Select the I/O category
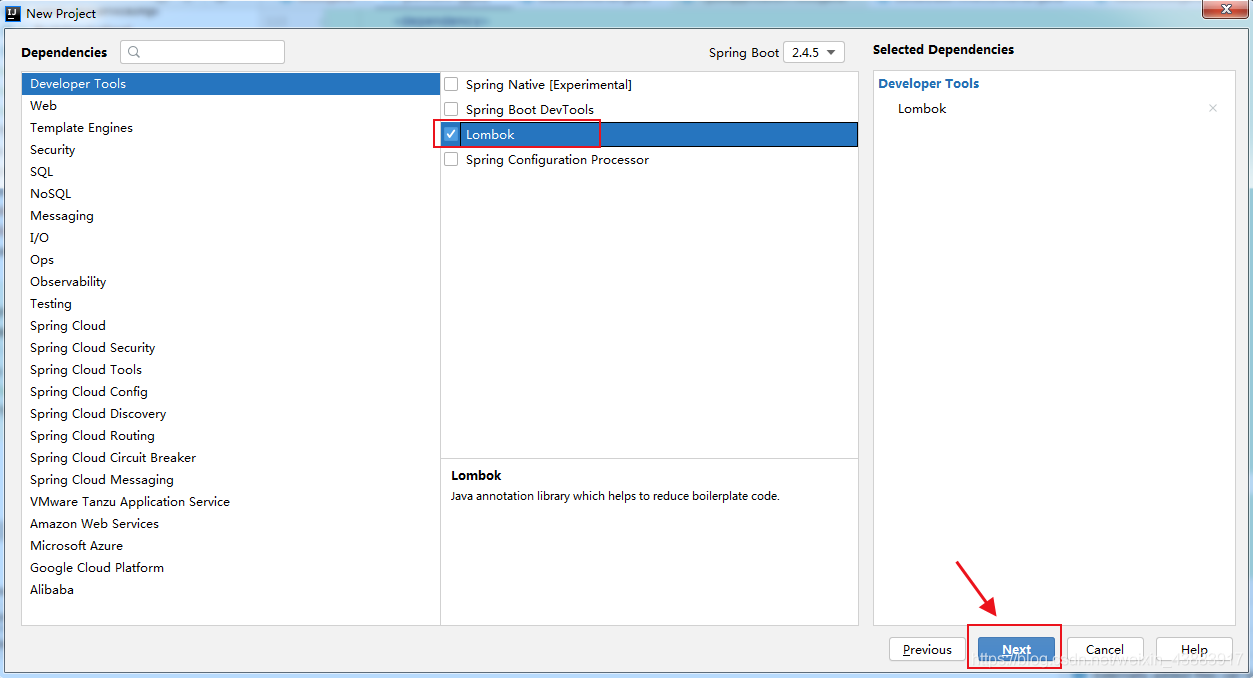 click(230, 238)
